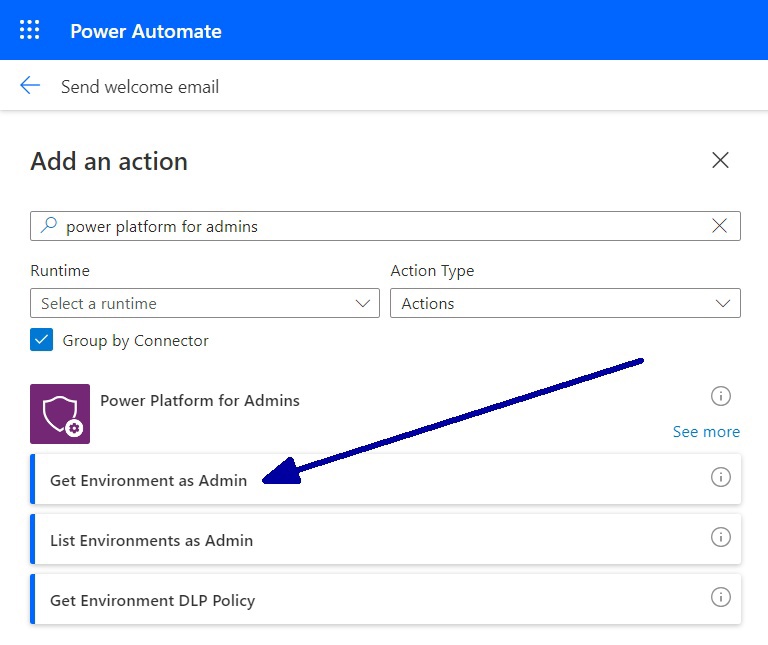
Task: Open info for Power Platform for Admins connector
Action: [x=720, y=396]
